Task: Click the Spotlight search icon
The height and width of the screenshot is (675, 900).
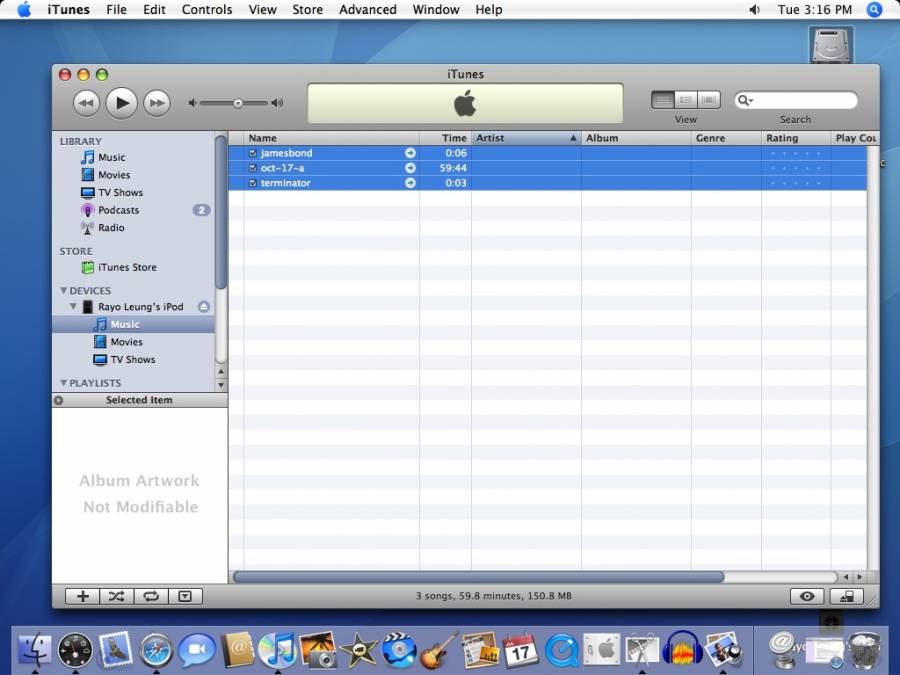Action: tap(874, 10)
